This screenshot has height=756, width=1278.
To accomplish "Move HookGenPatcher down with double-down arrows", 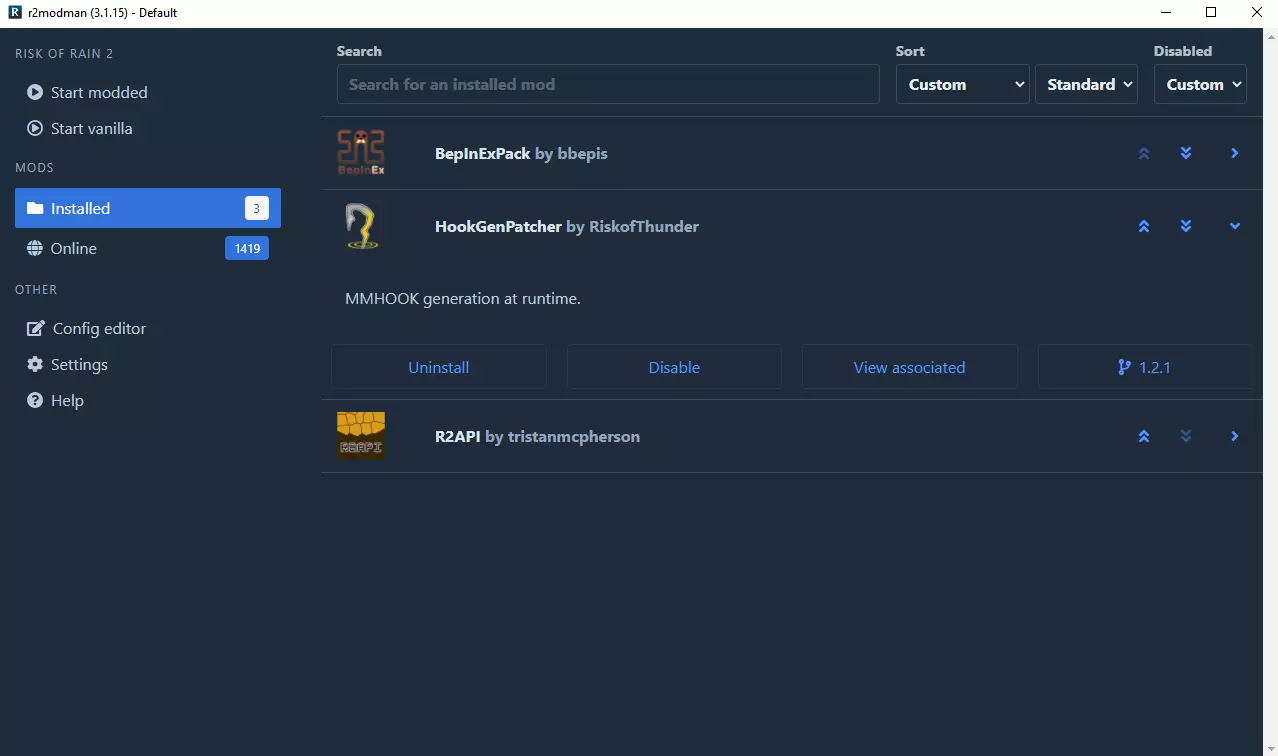I will pyautogui.click(x=1186, y=226).
